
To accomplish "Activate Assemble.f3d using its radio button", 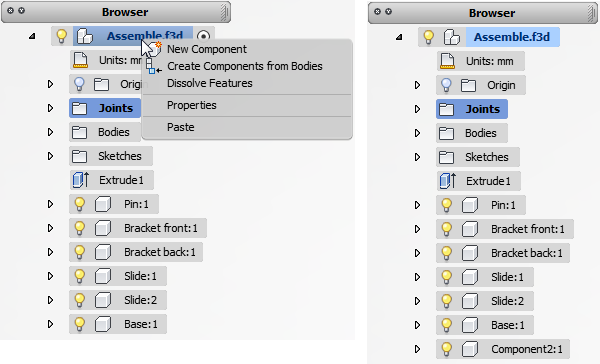I will (203, 36).
